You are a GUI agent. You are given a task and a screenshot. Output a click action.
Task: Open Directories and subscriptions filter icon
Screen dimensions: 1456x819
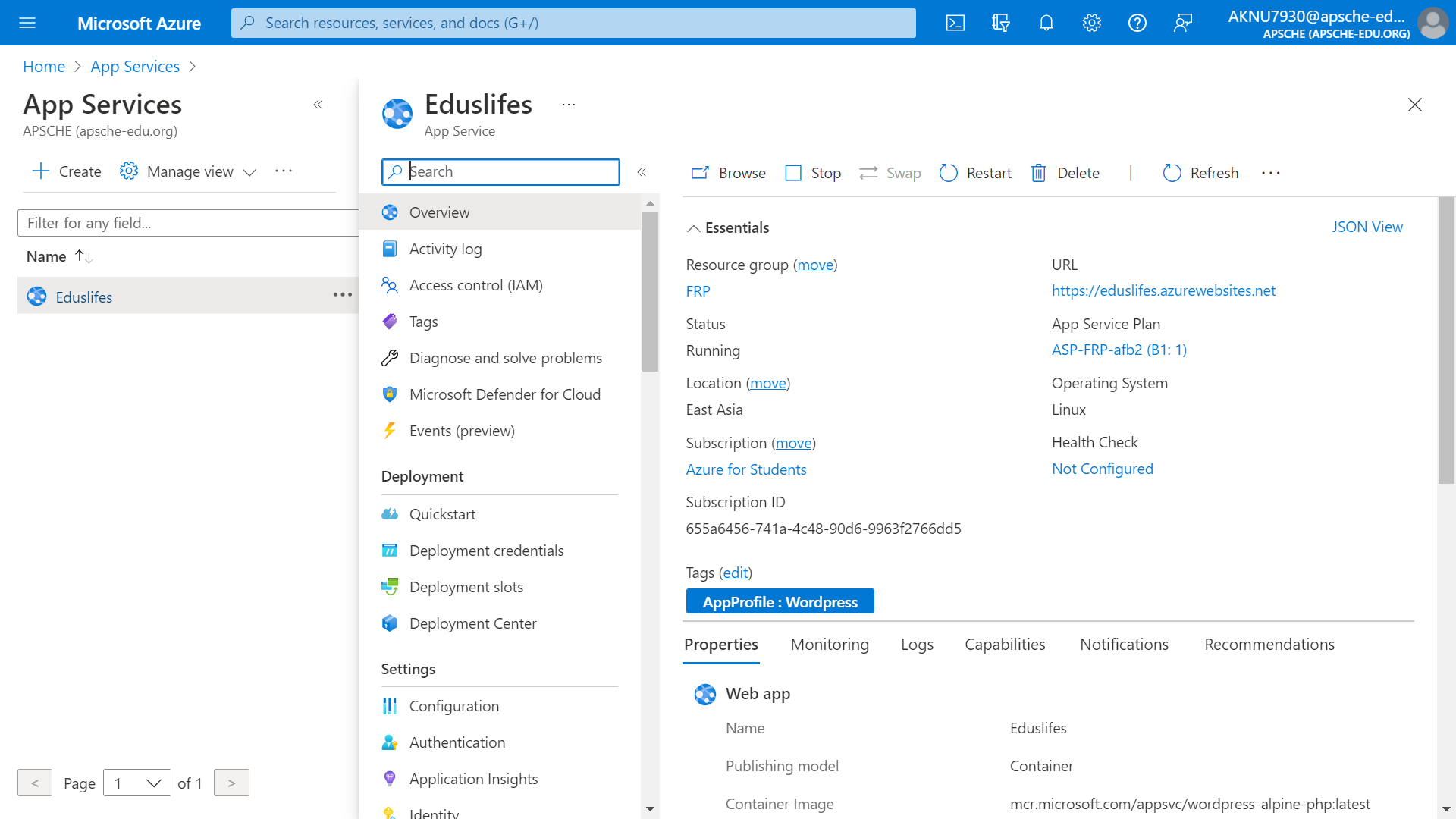1001,23
